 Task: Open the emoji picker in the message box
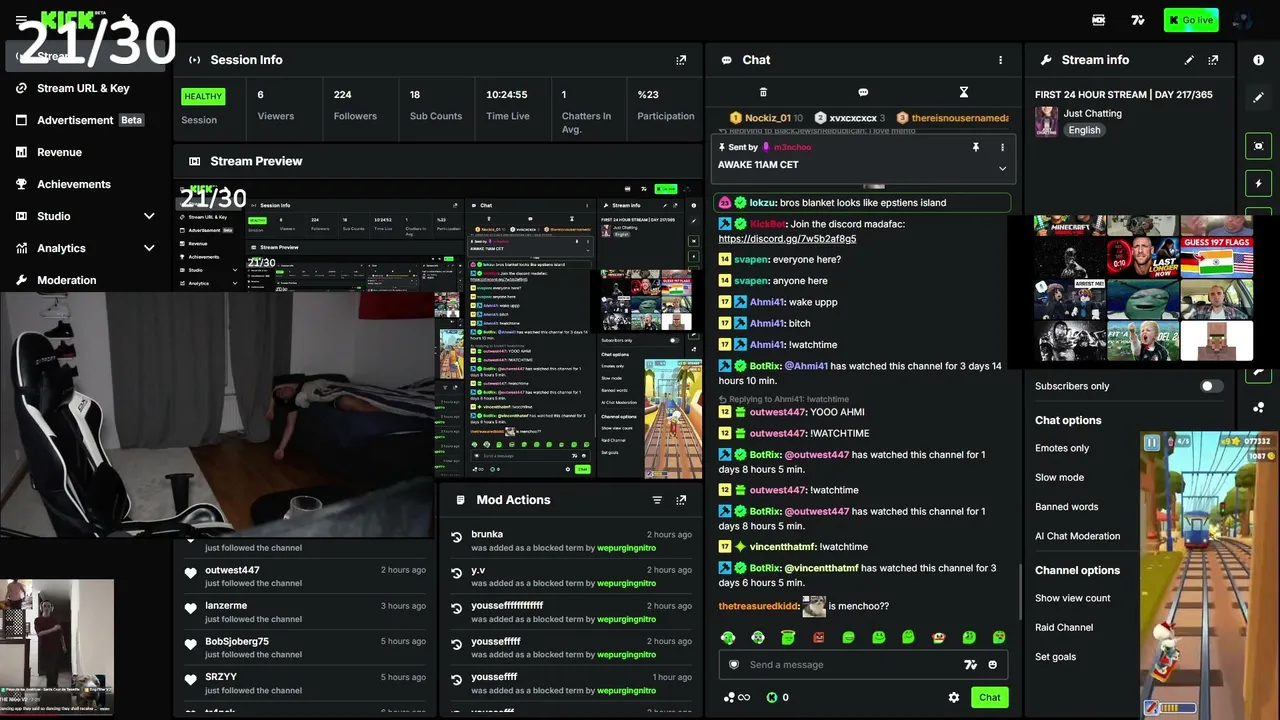[x=993, y=665]
